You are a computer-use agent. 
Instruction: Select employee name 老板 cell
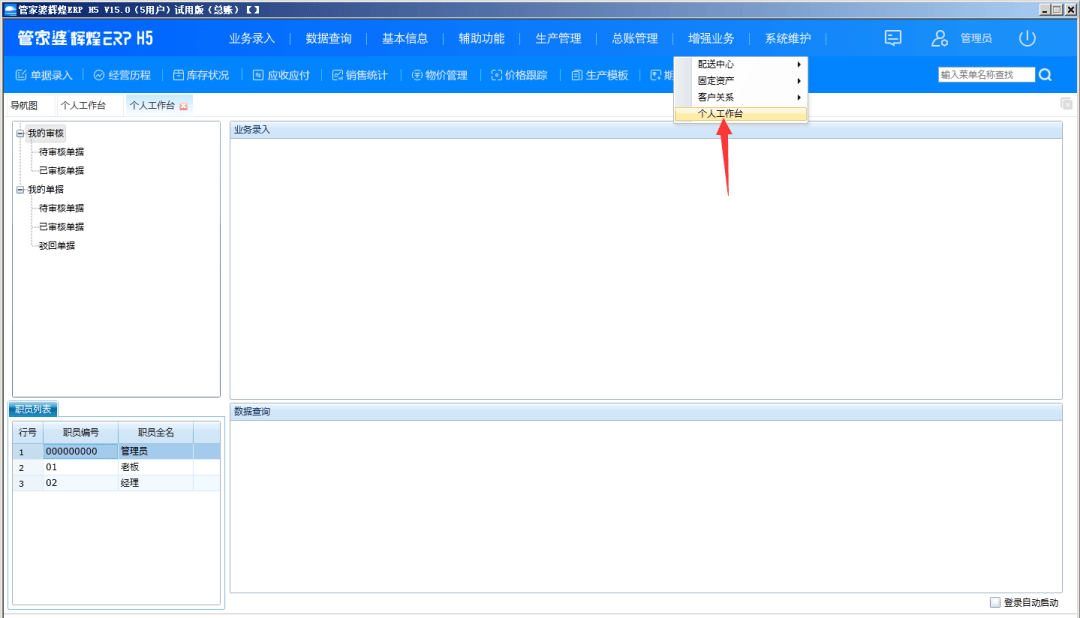(x=156, y=467)
